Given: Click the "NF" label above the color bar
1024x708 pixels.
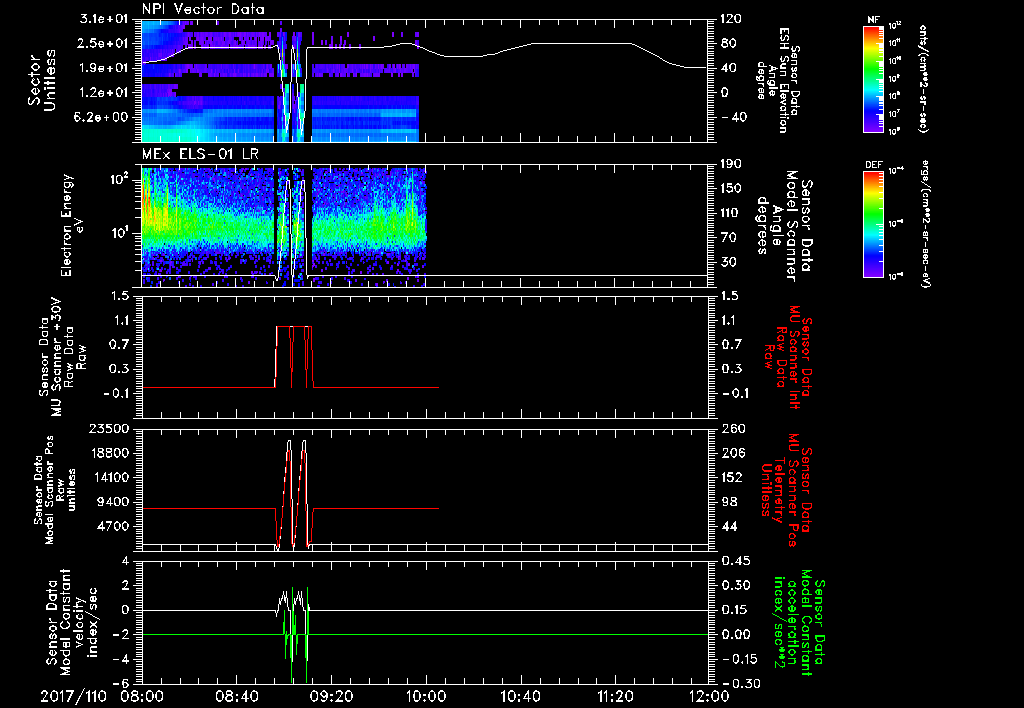Looking at the screenshot, I should click(x=874, y=20).
